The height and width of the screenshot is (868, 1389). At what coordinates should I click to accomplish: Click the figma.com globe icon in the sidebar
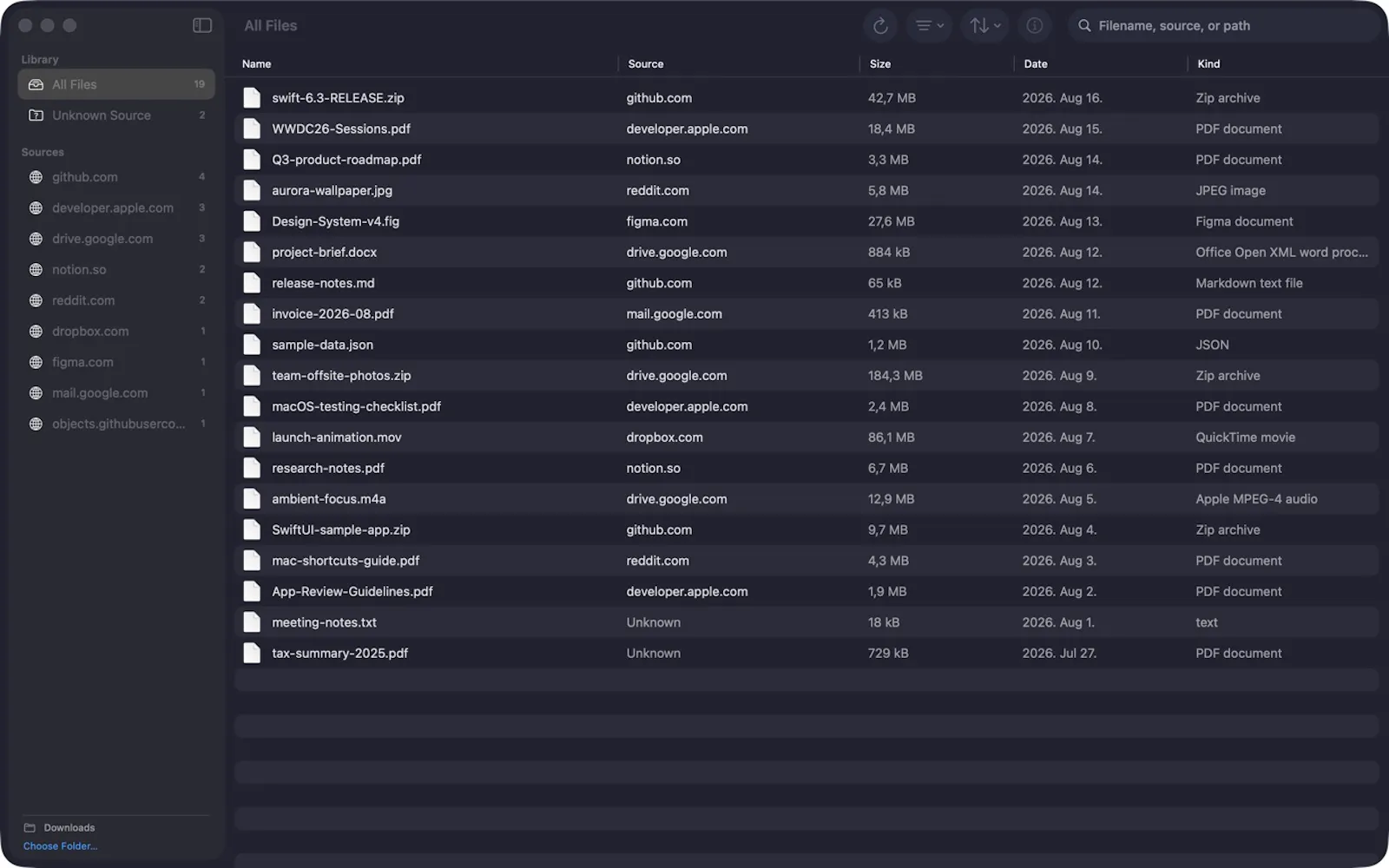(x=36, y=362)
